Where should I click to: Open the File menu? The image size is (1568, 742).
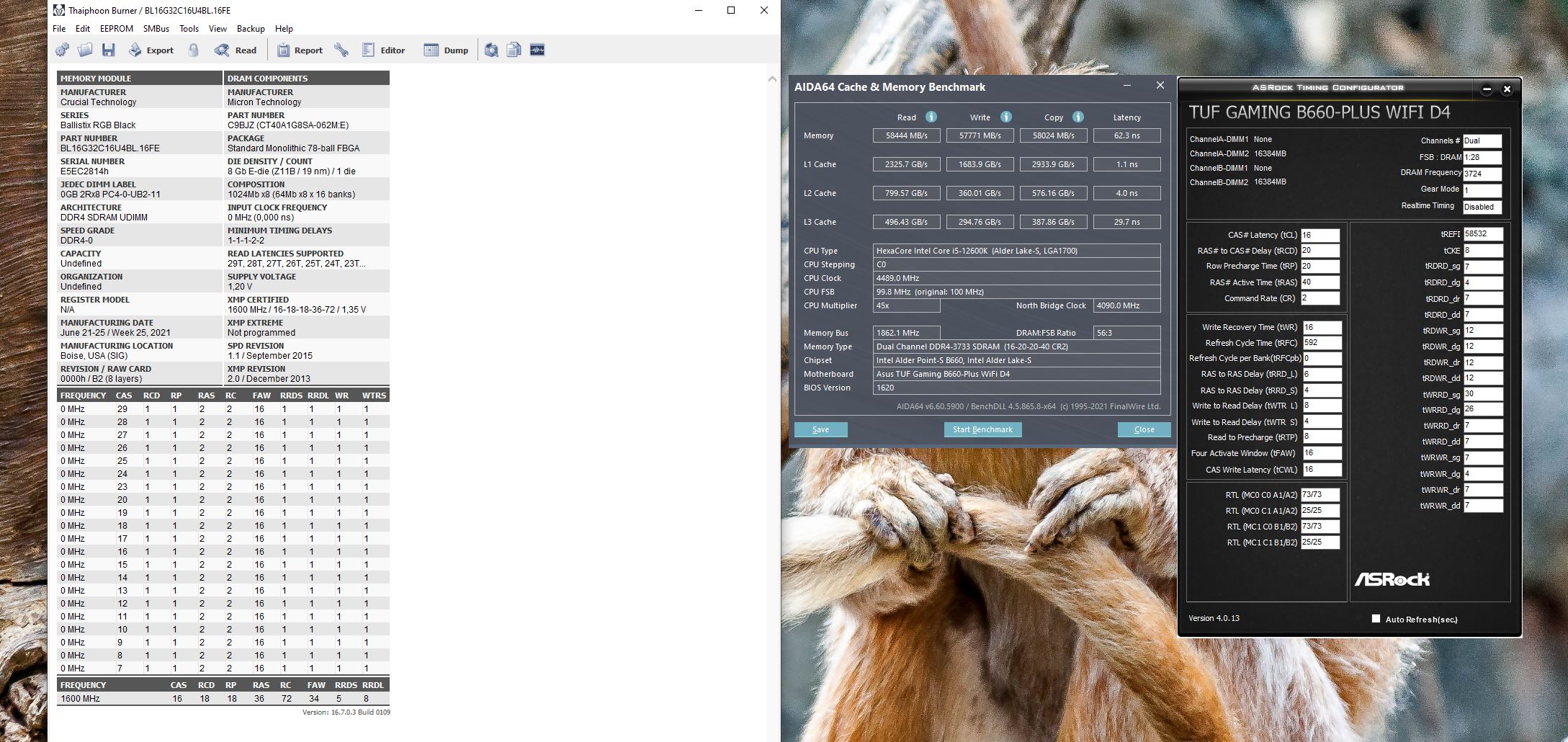[x=59, y=29]
